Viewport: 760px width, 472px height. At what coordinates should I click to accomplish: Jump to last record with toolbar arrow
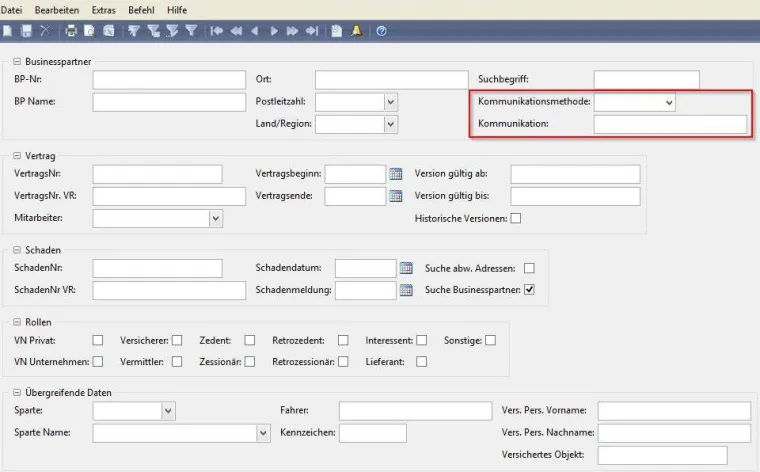coord(312,31)
